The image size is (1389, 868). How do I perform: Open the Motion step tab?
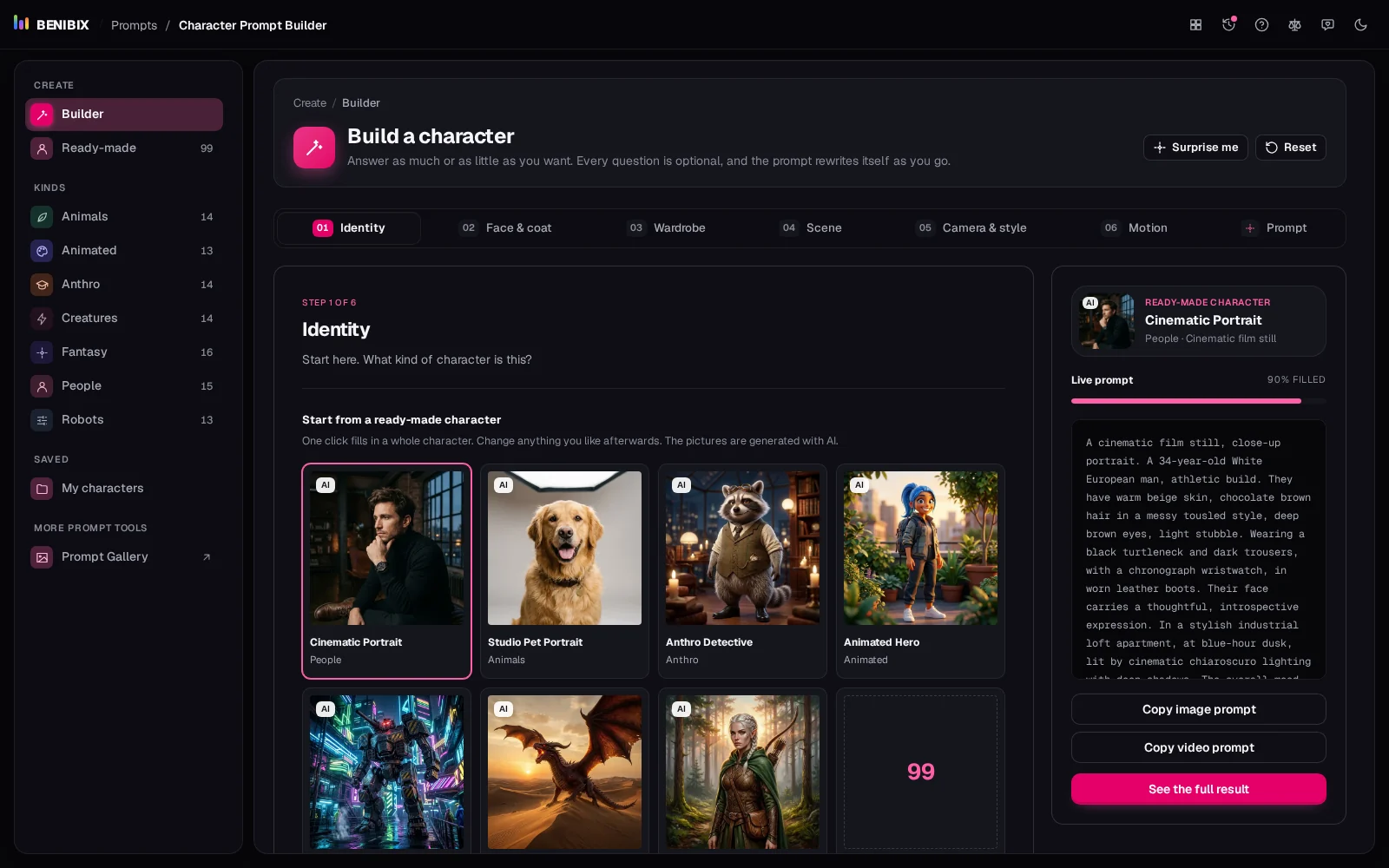pyautogui.click(x=1135, y=228)
